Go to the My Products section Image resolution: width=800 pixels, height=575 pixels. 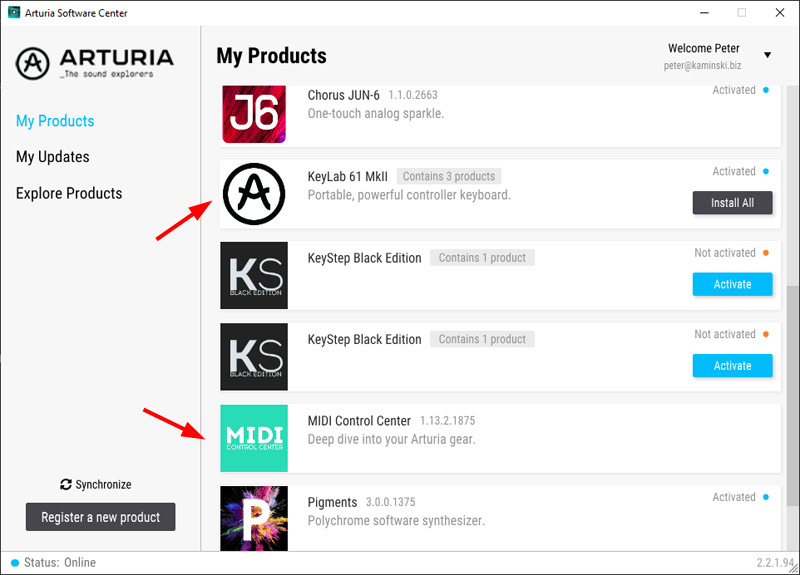tap(55, 121)
